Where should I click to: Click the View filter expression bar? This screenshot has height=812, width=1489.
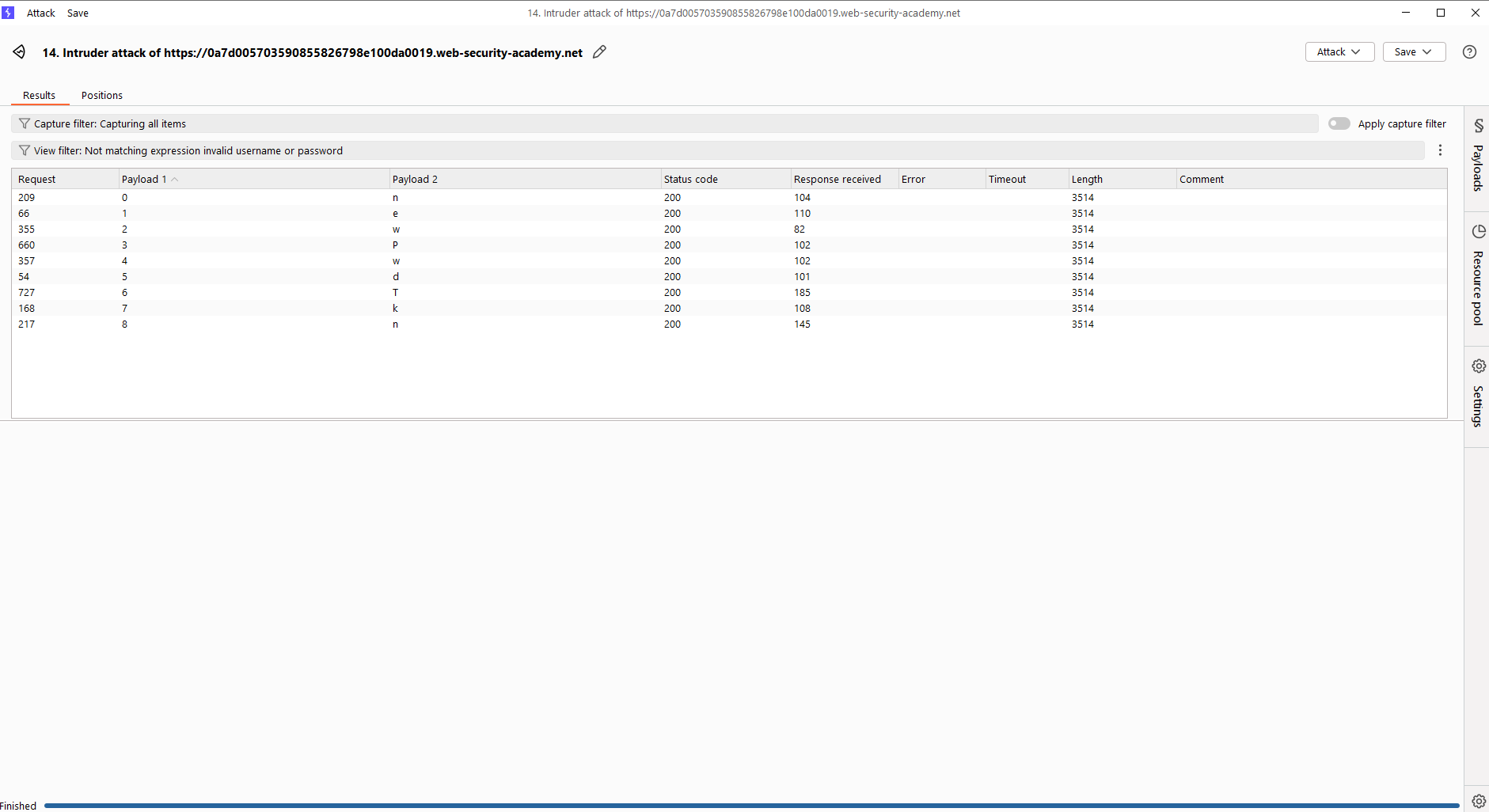712,151
